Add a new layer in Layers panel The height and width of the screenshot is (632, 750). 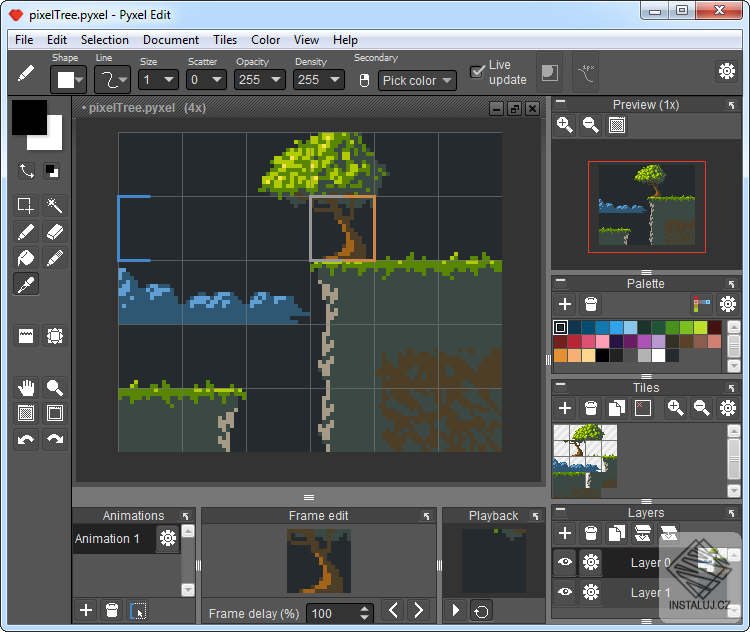point(565,534)
